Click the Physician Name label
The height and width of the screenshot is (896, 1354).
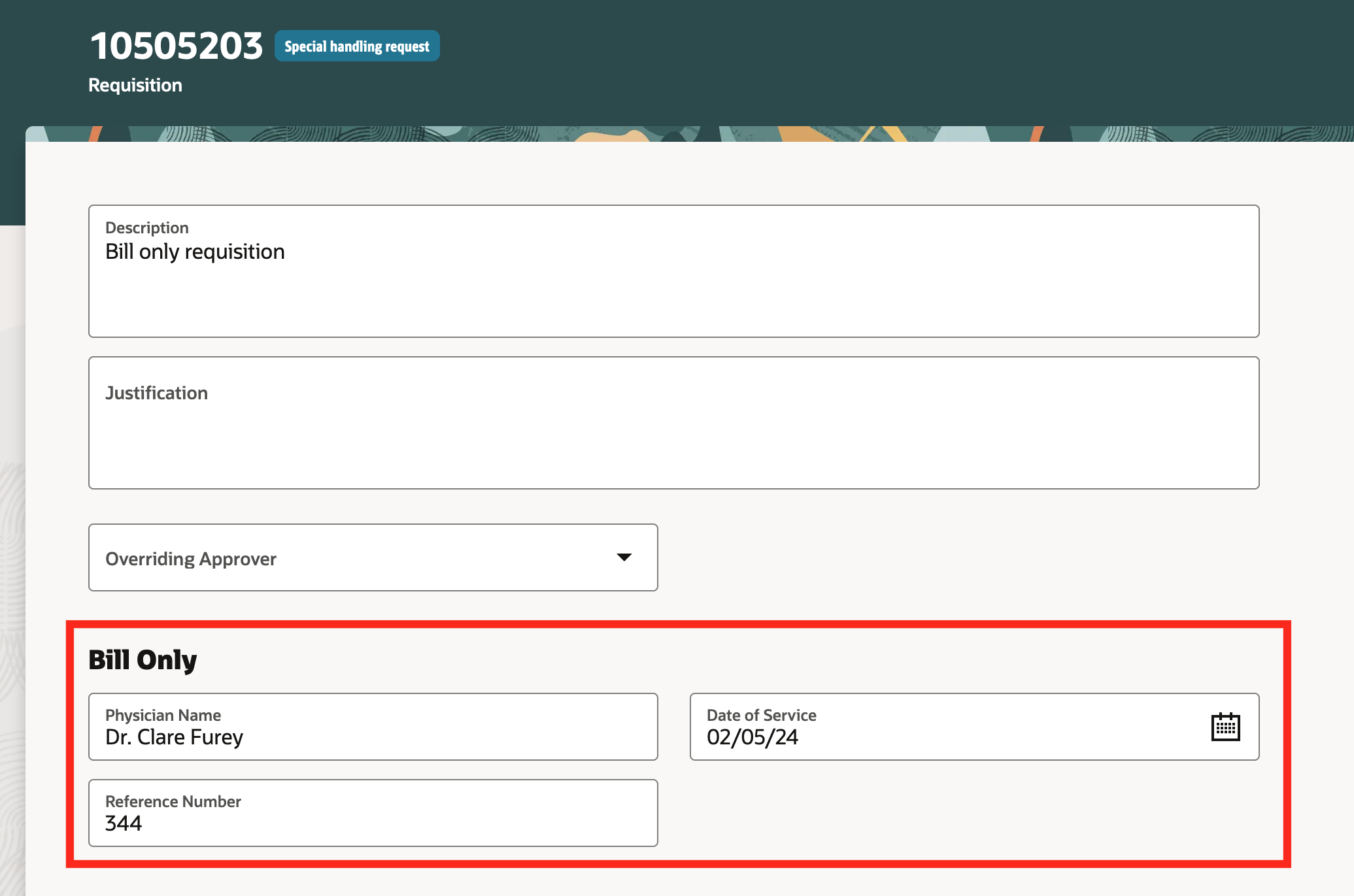click(x=163, y=715)
